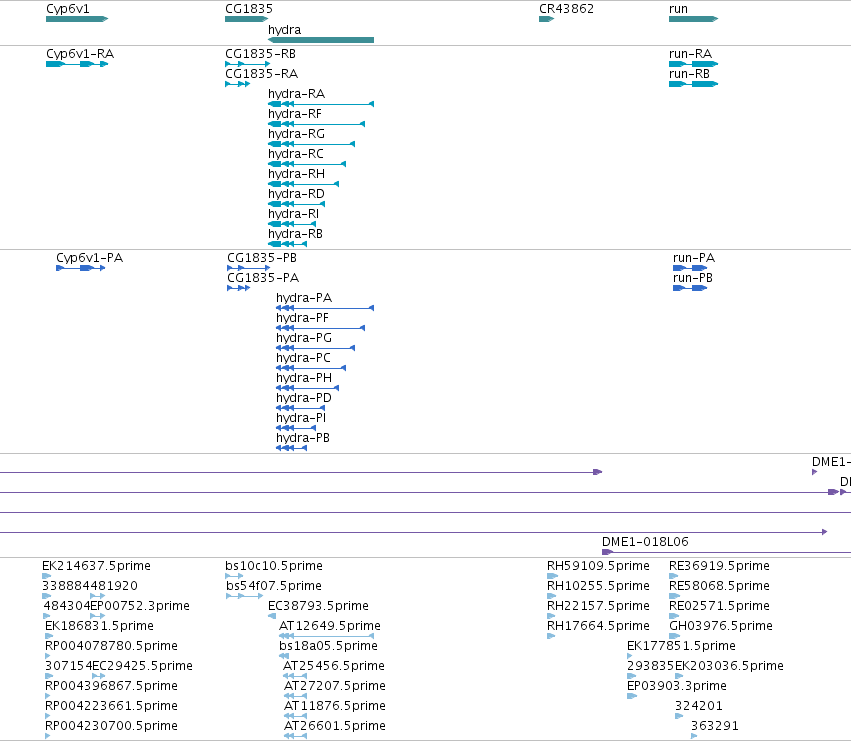Open protein hydra-PC

303,358
